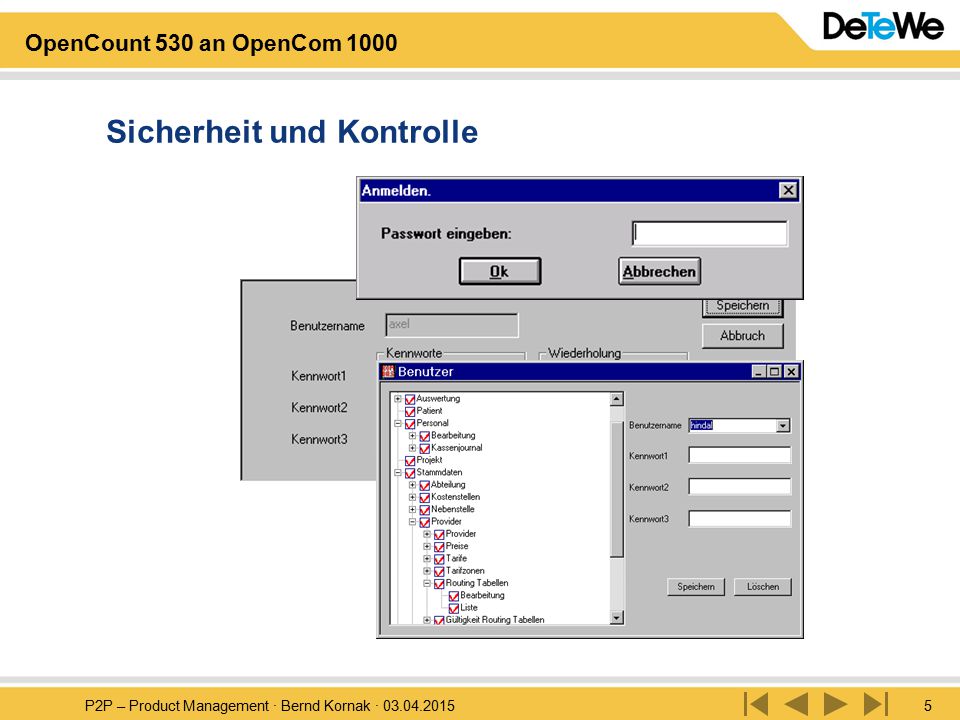
Task: Expand the Tarife tree node
Action: tap(427, 559)
